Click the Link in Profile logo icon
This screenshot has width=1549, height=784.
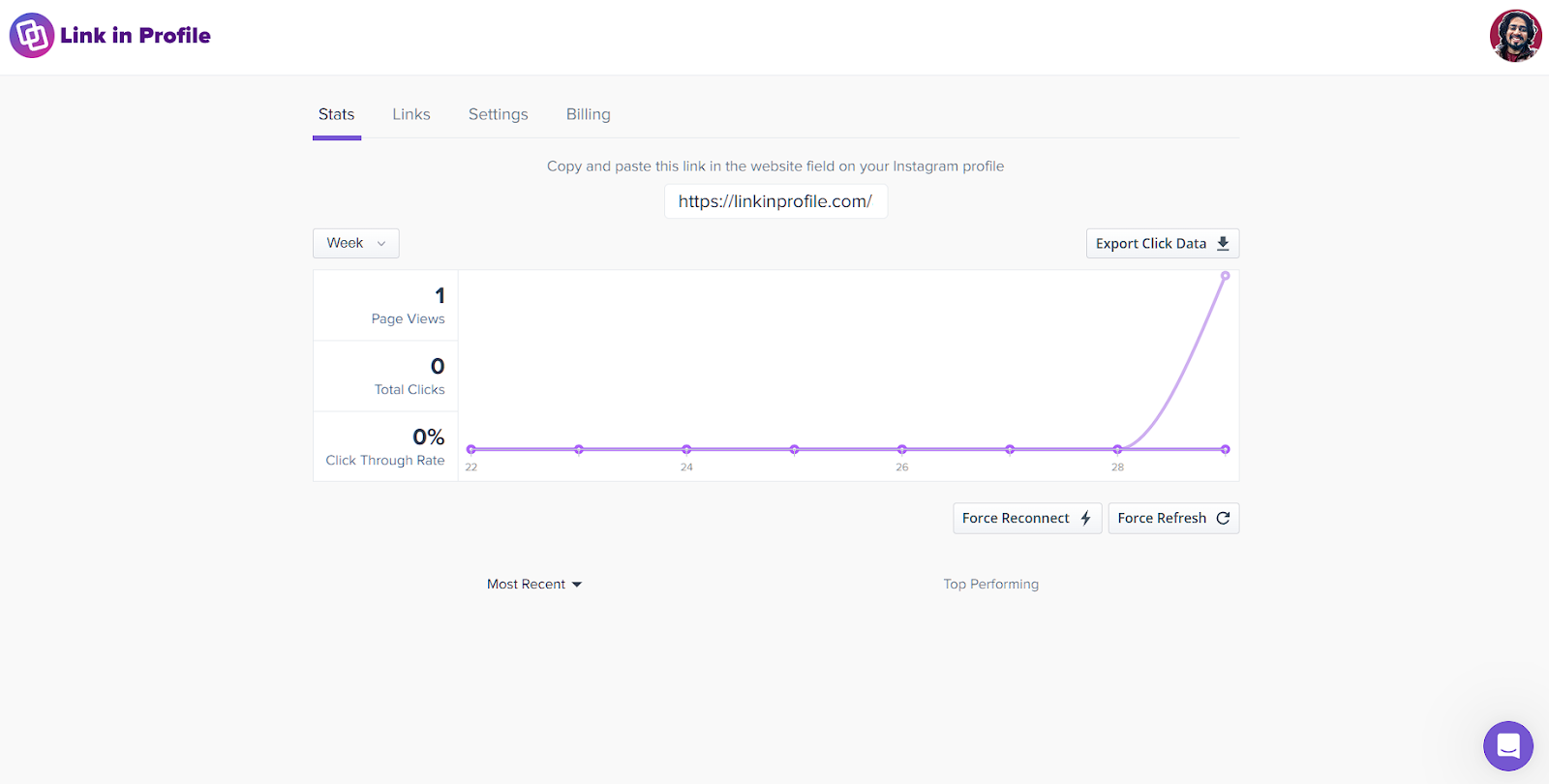[x=32, y=36]
